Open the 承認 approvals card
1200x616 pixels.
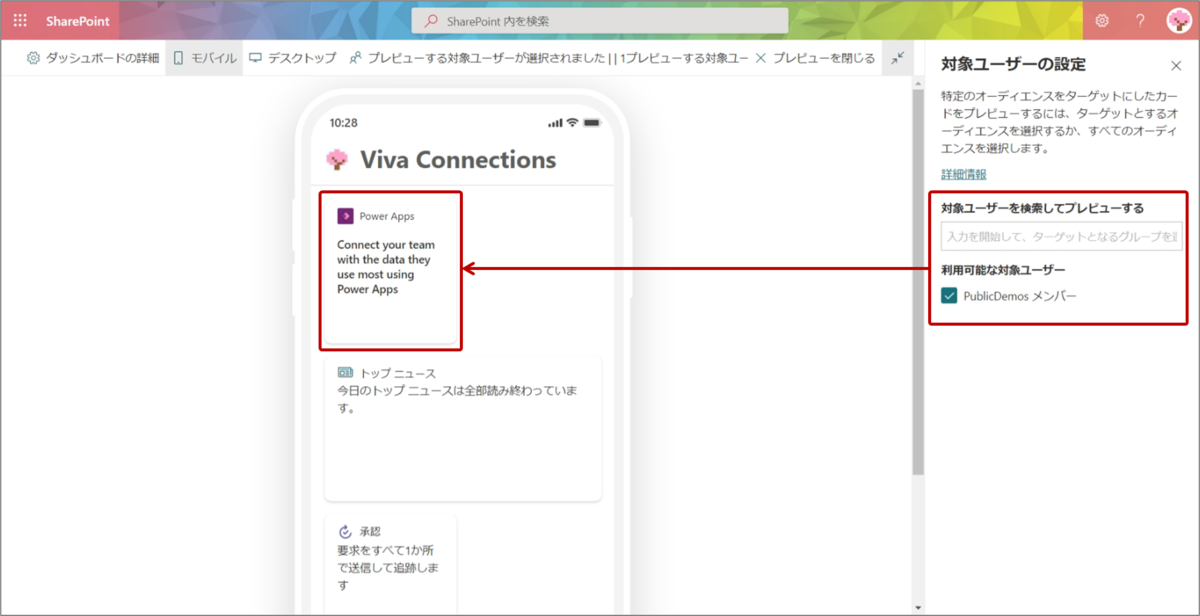point(390,565)
